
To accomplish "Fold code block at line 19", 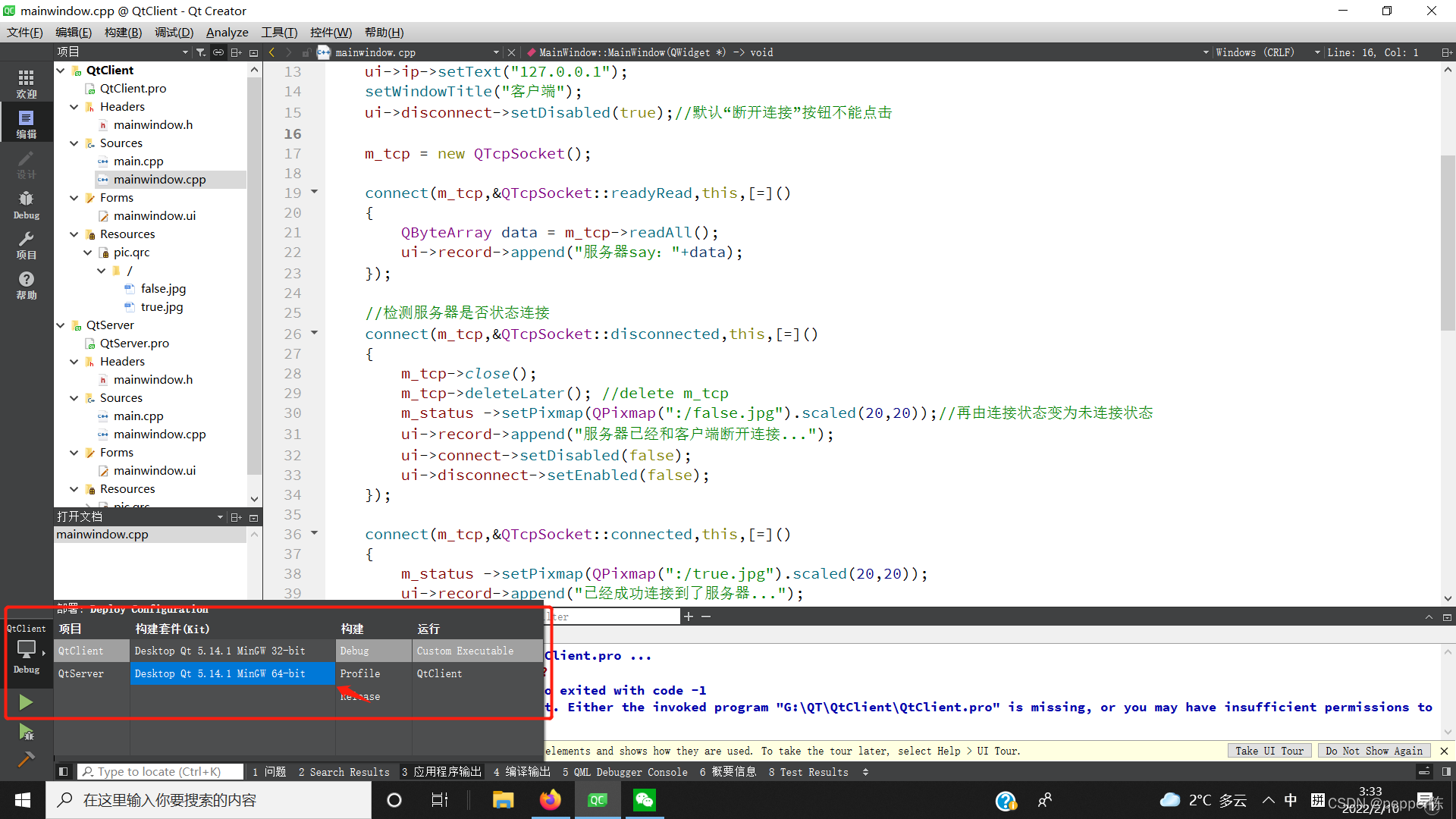I will click(314, 192).
